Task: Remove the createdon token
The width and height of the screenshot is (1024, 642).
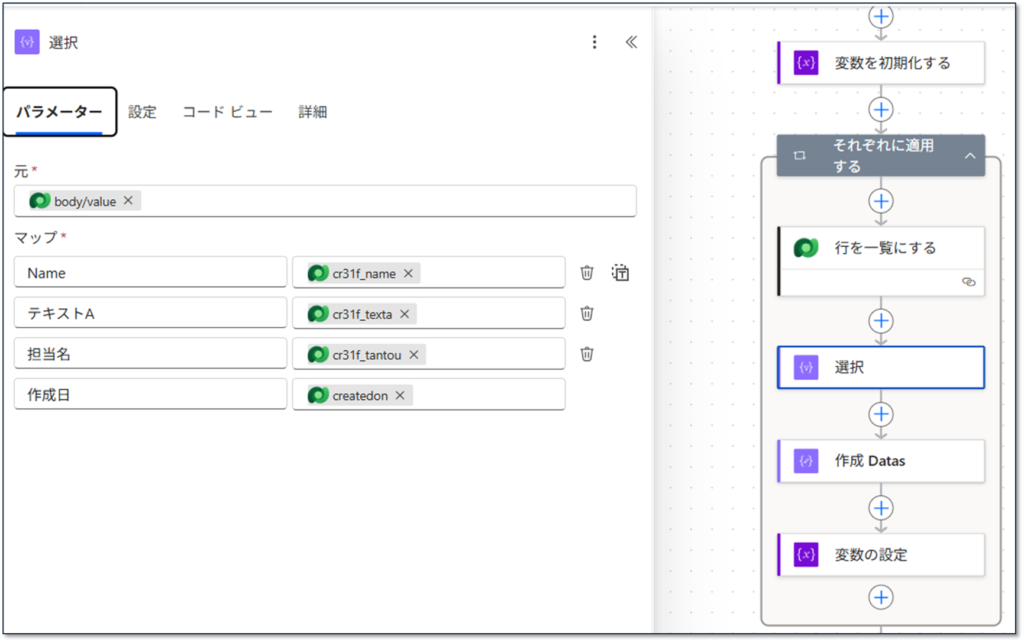Action: point(400,395)
